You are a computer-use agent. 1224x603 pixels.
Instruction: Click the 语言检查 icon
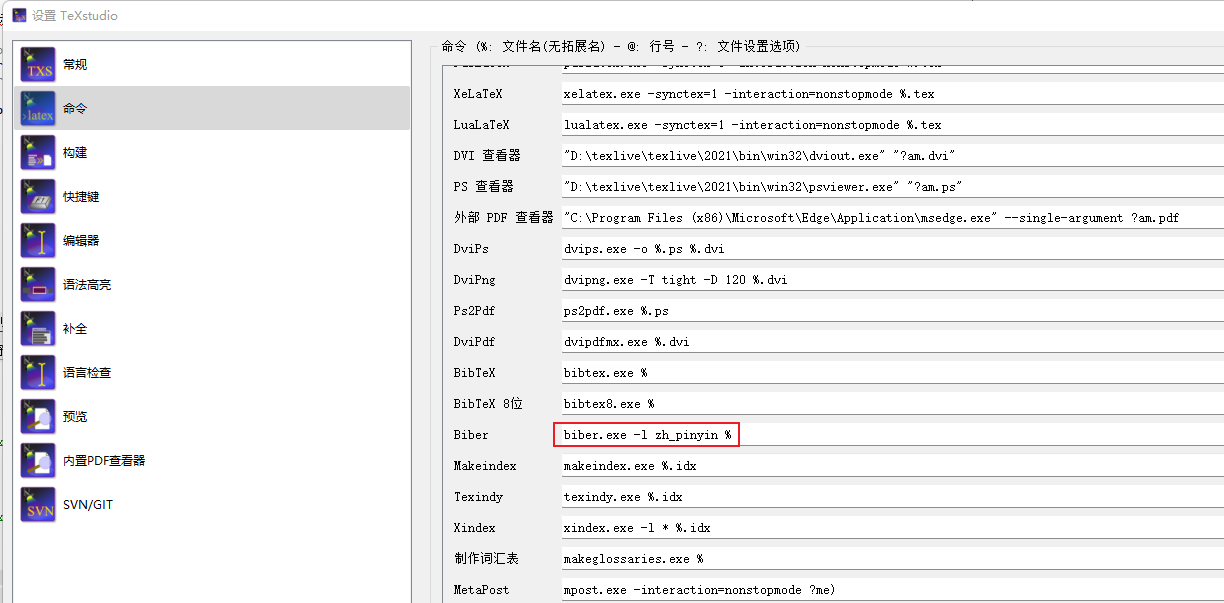[x=39, y=372]
